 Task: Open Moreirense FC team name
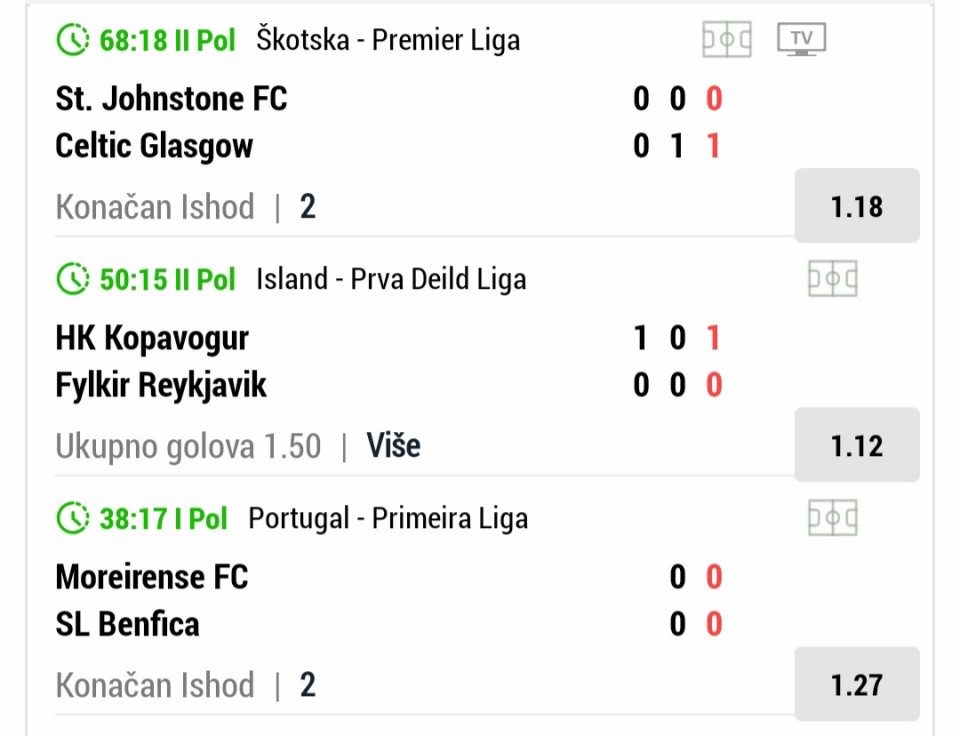pyautogui.click(x=152, y=577)
